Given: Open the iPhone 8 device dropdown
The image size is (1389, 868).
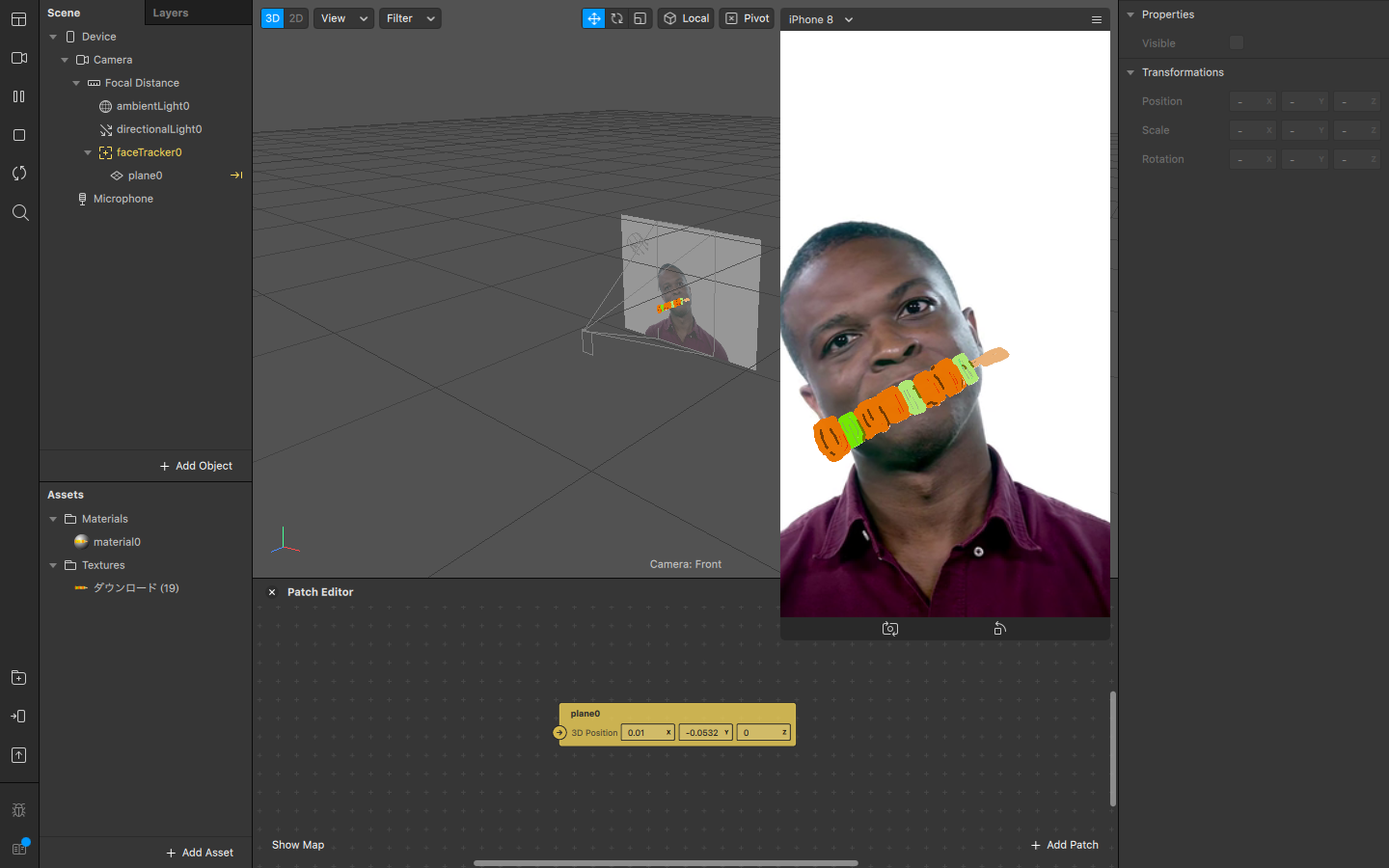Looking at the screenshot, I should 820,19.
